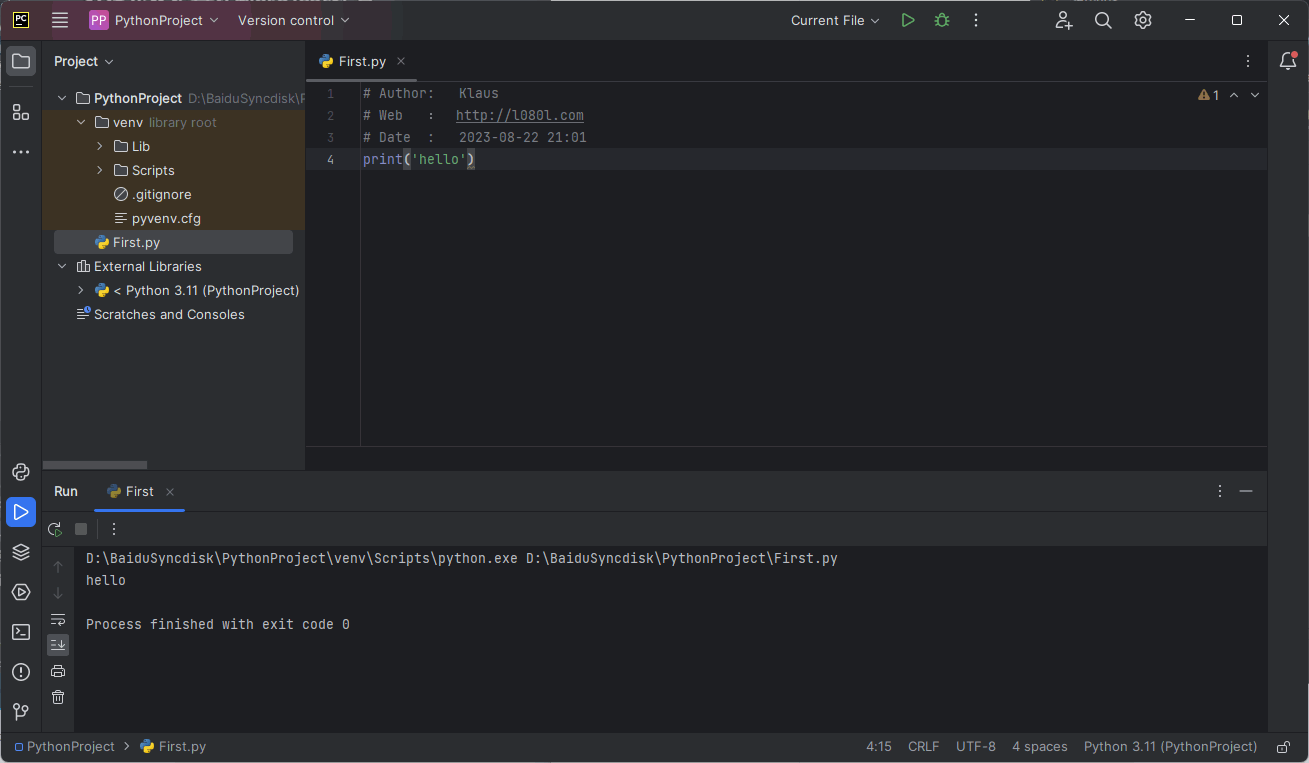
Task: Clear the console output with trash icon
Action: click(58, 697)
